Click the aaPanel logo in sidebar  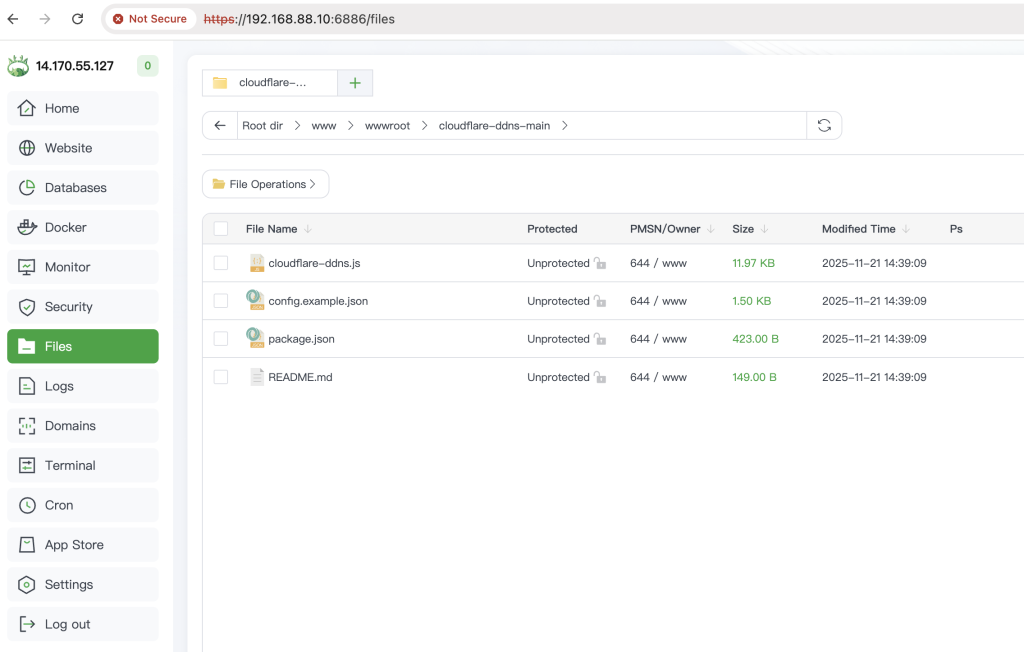[x=18, y=67]
